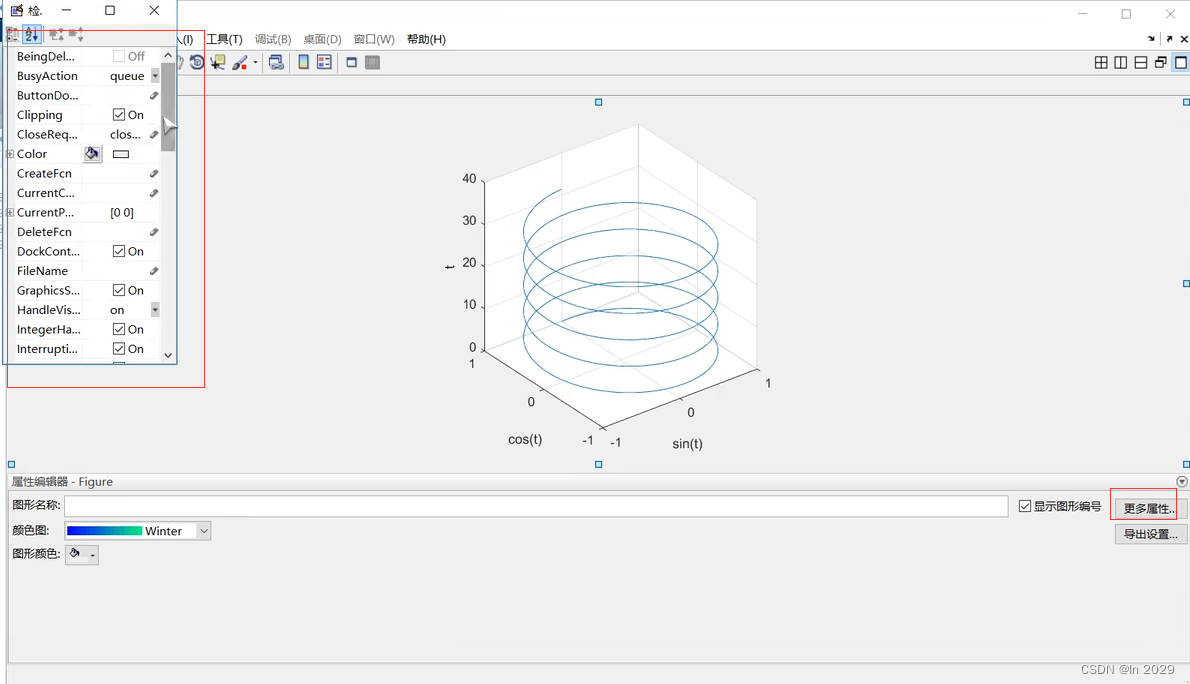1190x684 pixels.
Task: Click the inspector scroll up arrow
Action: coord(168,55)
